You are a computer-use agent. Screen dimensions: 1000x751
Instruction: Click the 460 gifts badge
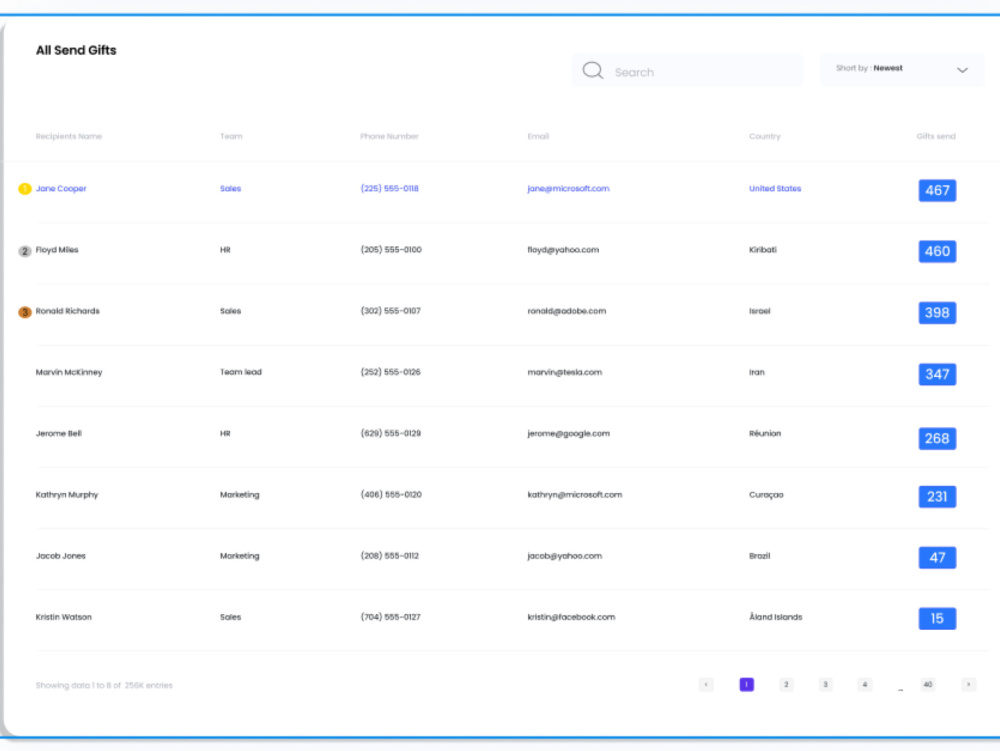pos(937,251)
